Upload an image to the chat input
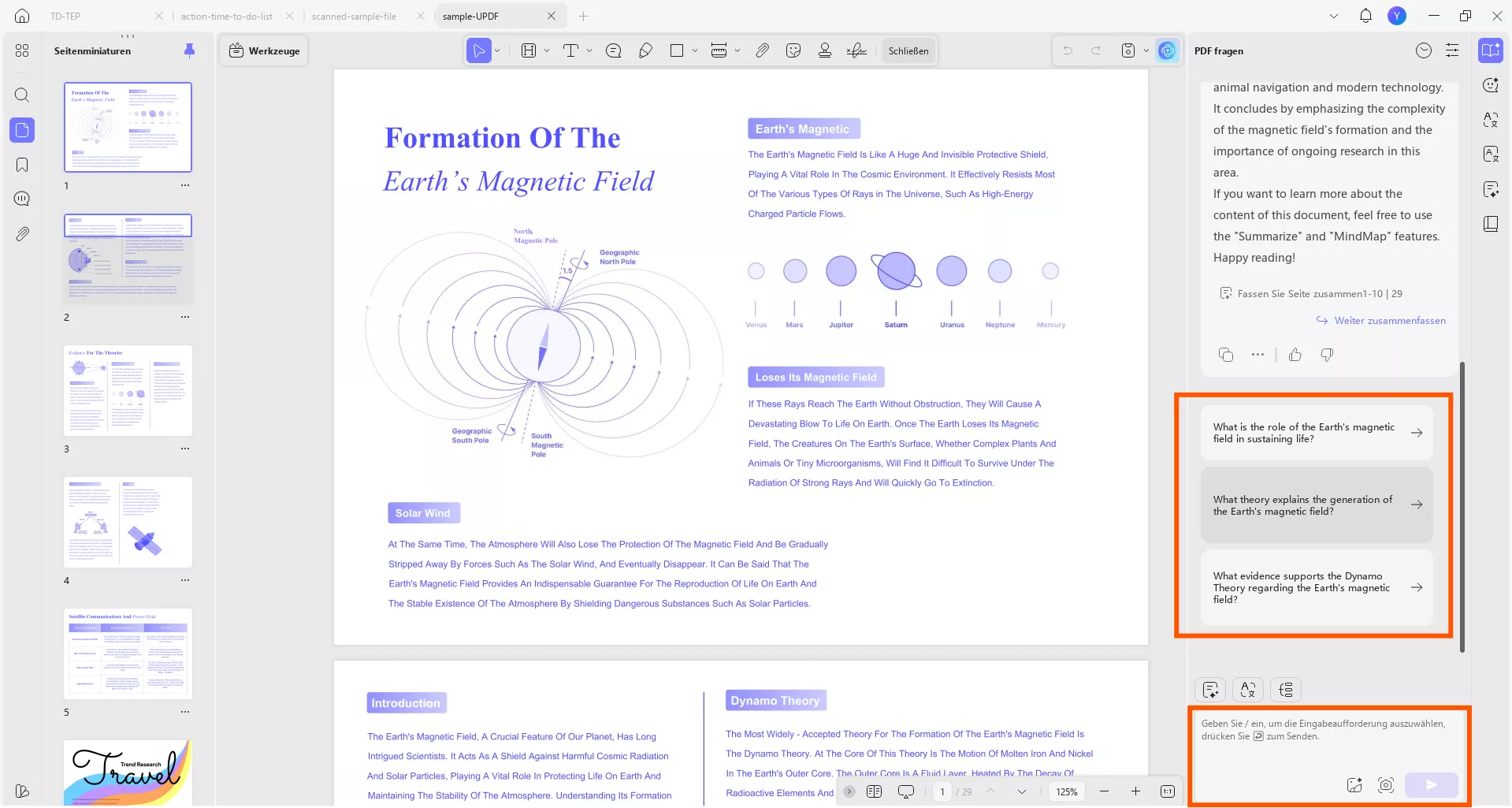Viewport: 1512px width, 808px height. [x=1354, y=785]
